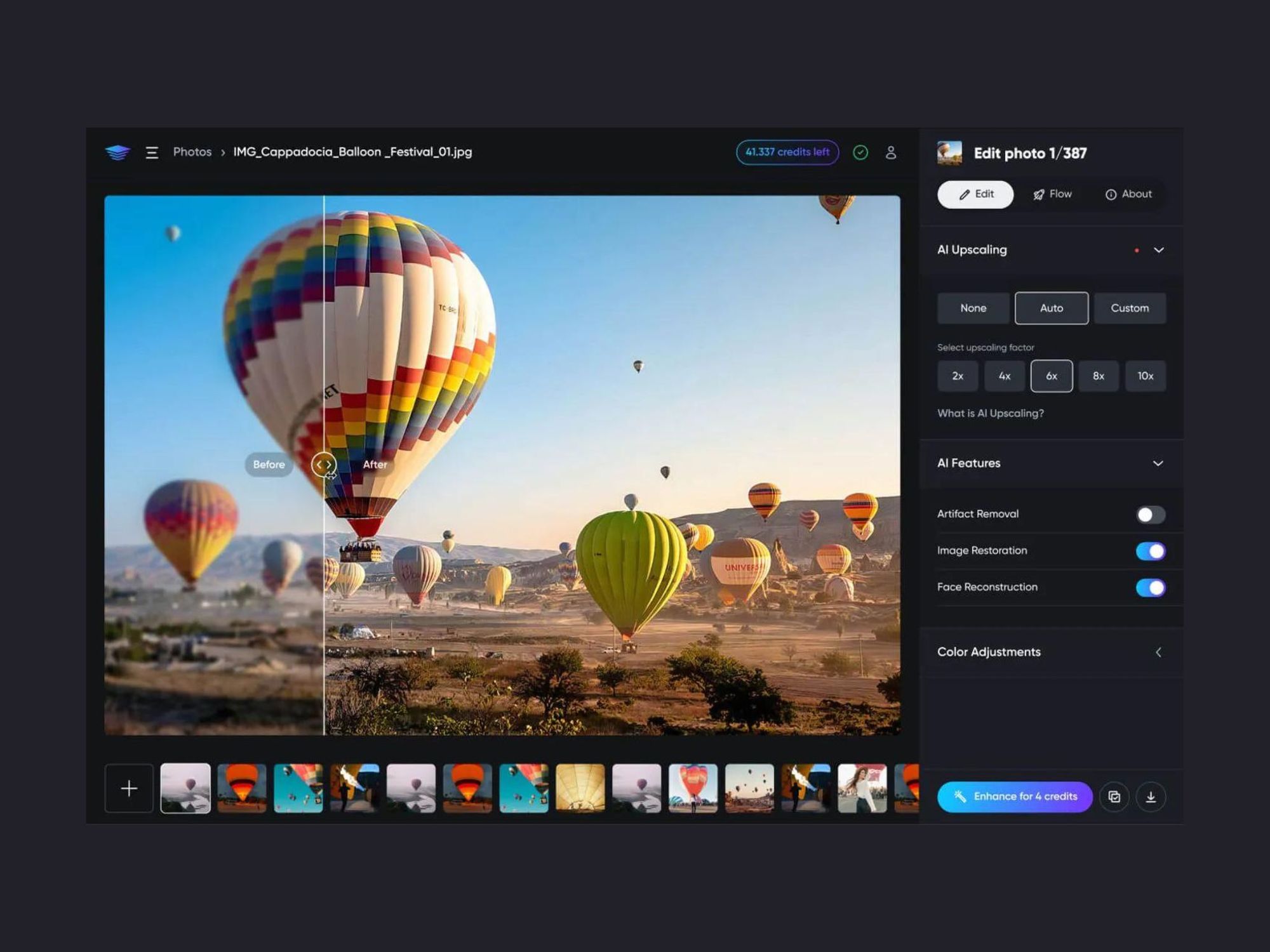
Task: Select the 8x upscaling factor
Action: [x=1098, y=376]
